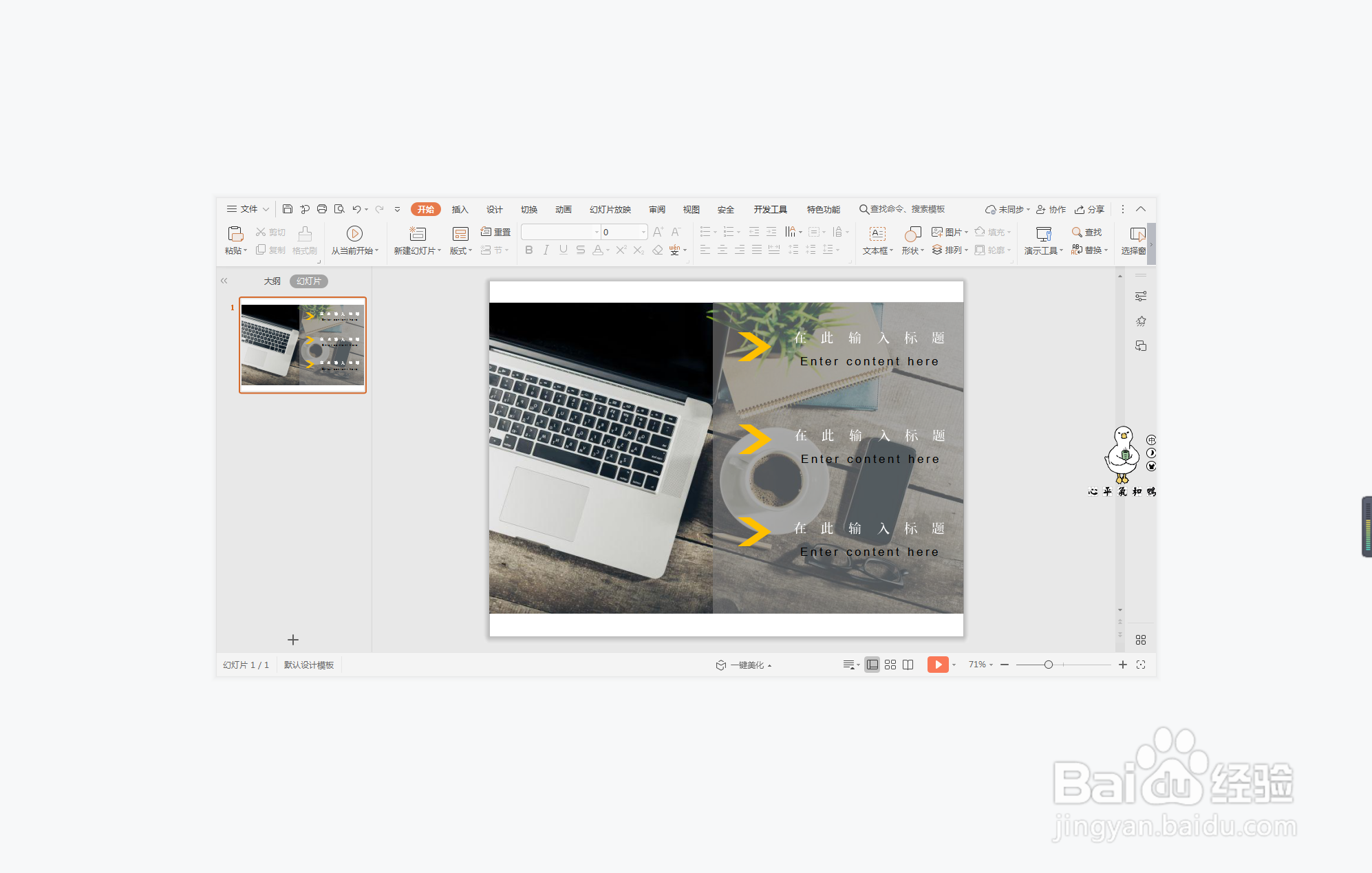Click the Subscript icon
The width and height of the screenshot is (1372, 873).
(639, 250)
